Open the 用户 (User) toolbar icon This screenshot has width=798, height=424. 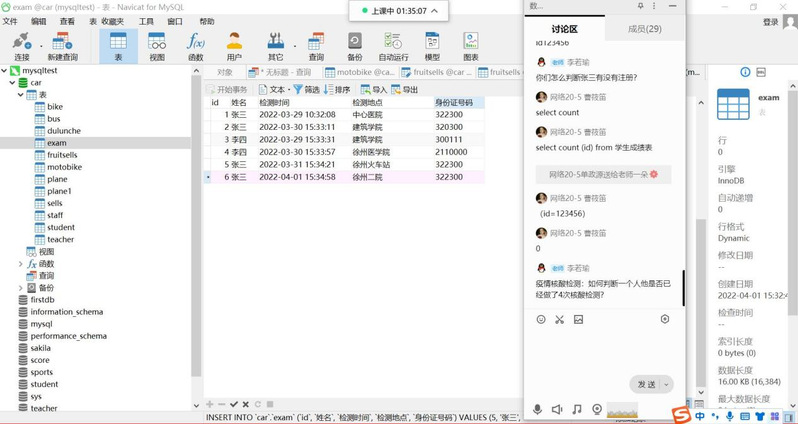(x=234, y=46)
